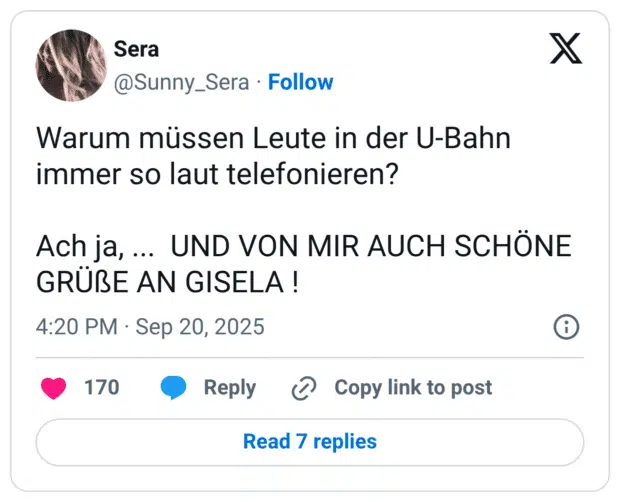
Task: Open the @Sunny_Sera handle link
Action: (x=182, y=82)
